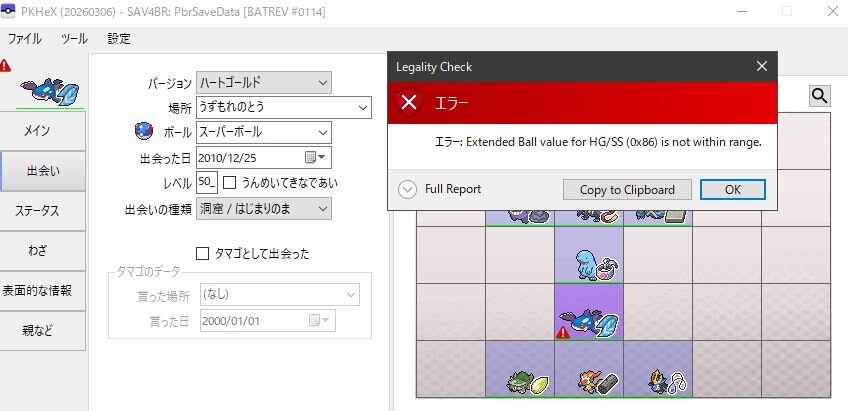The height and width of the screenshot is (411, 848).
Task: Select the Infernape sprite in bottom row
Action: click(589, 381)
